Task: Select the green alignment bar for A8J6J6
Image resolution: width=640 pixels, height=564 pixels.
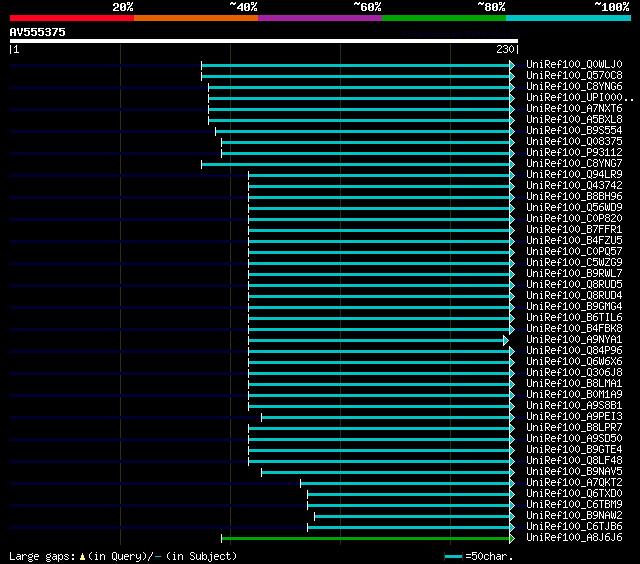Action: (365, 539)
